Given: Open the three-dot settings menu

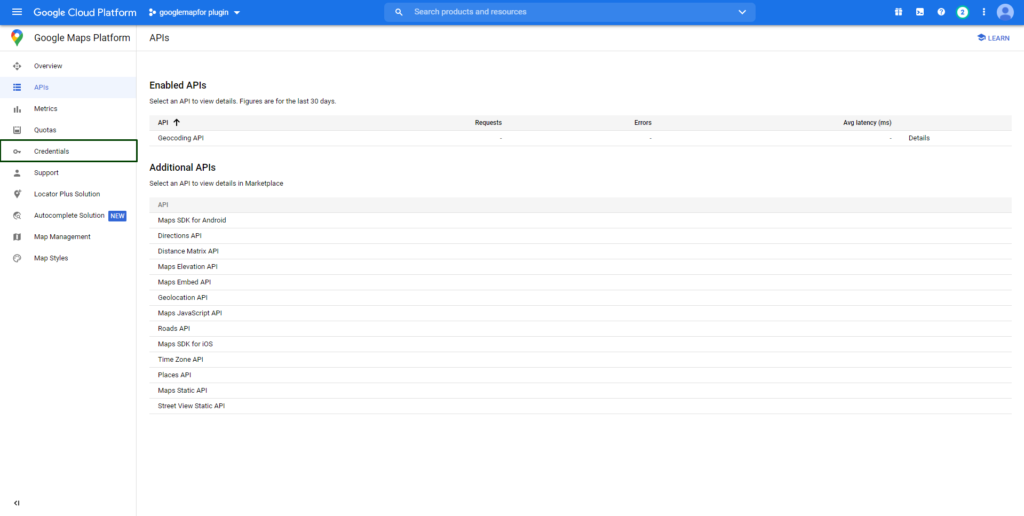Looking at the screenshot, I should click(x=984, y=12).
